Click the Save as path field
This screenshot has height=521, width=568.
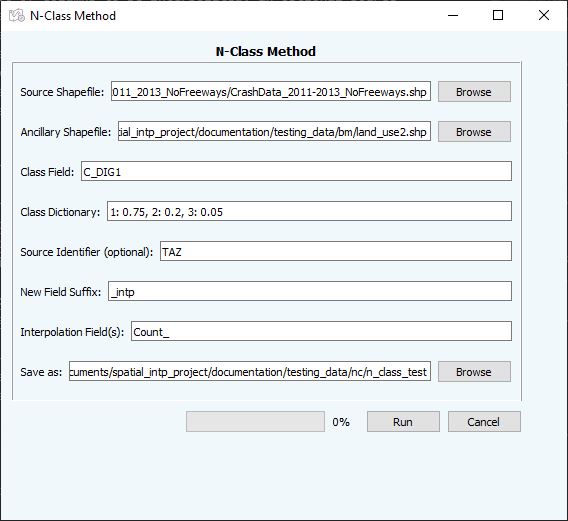point(250,371)
